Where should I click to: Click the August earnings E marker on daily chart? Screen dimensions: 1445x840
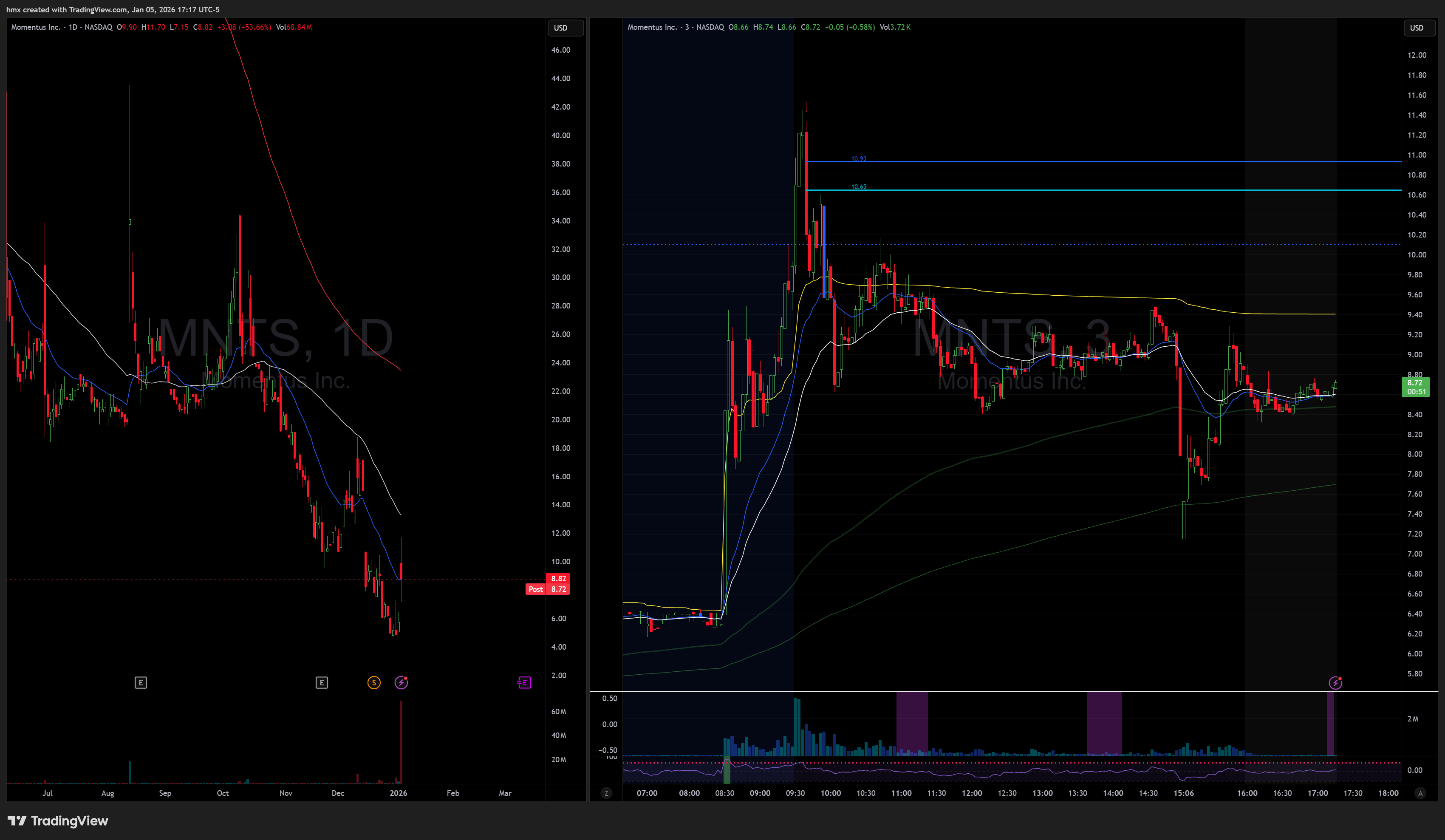141,682
